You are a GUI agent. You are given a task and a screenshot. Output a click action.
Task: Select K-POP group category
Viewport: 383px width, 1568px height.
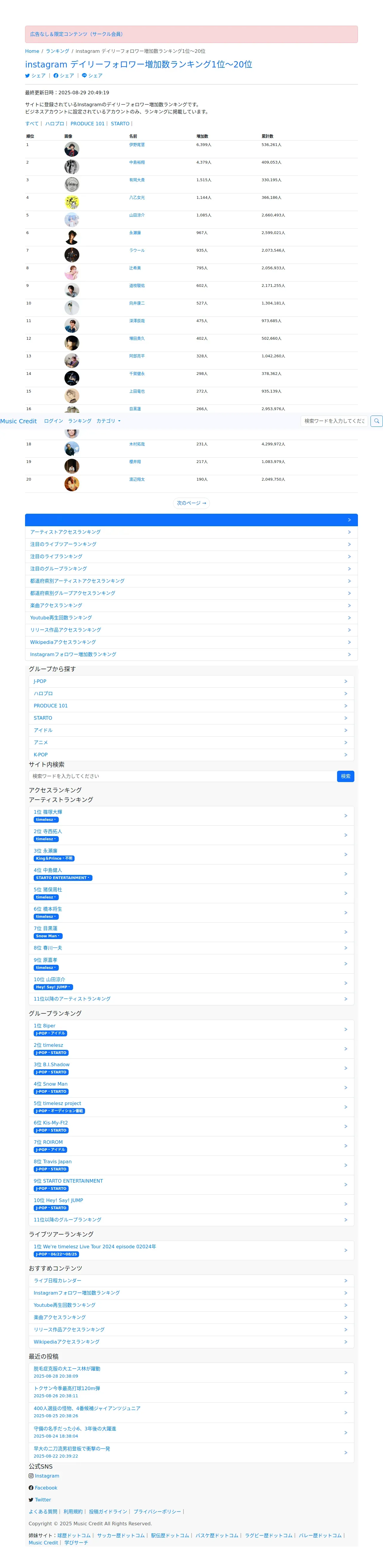click(x=191, y=754)
